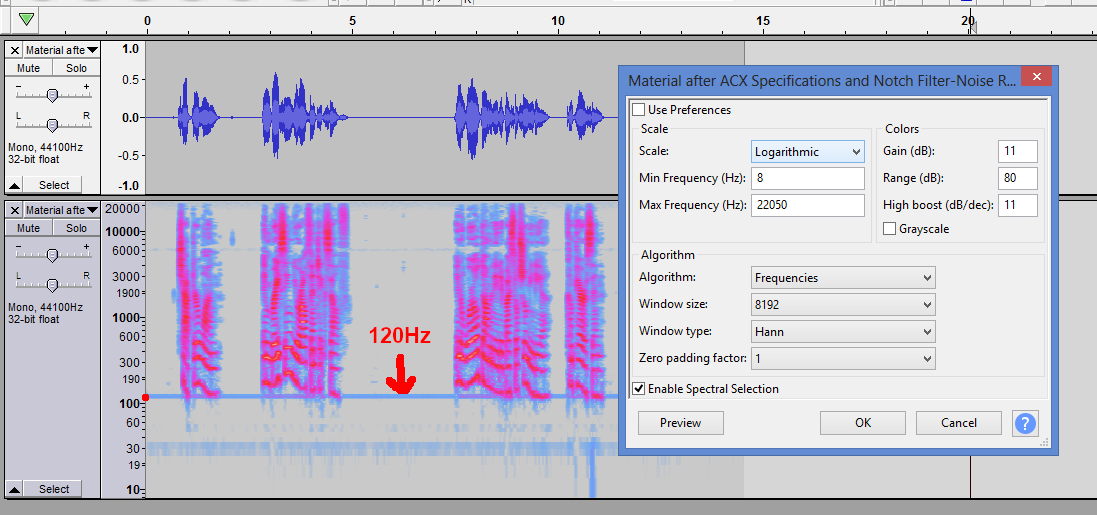
Task: Enable the Use Preferences checkbox
Action: point(639,110)
